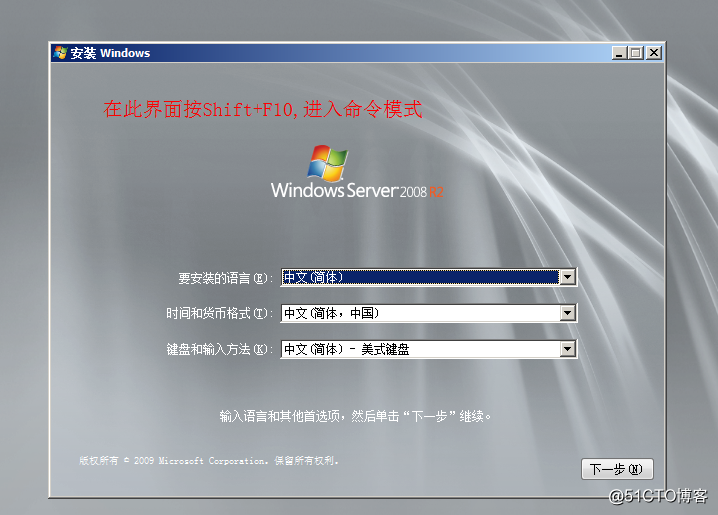
Task: Click the 键盘和输入方法(K) label
Action: tap(219, 350)
